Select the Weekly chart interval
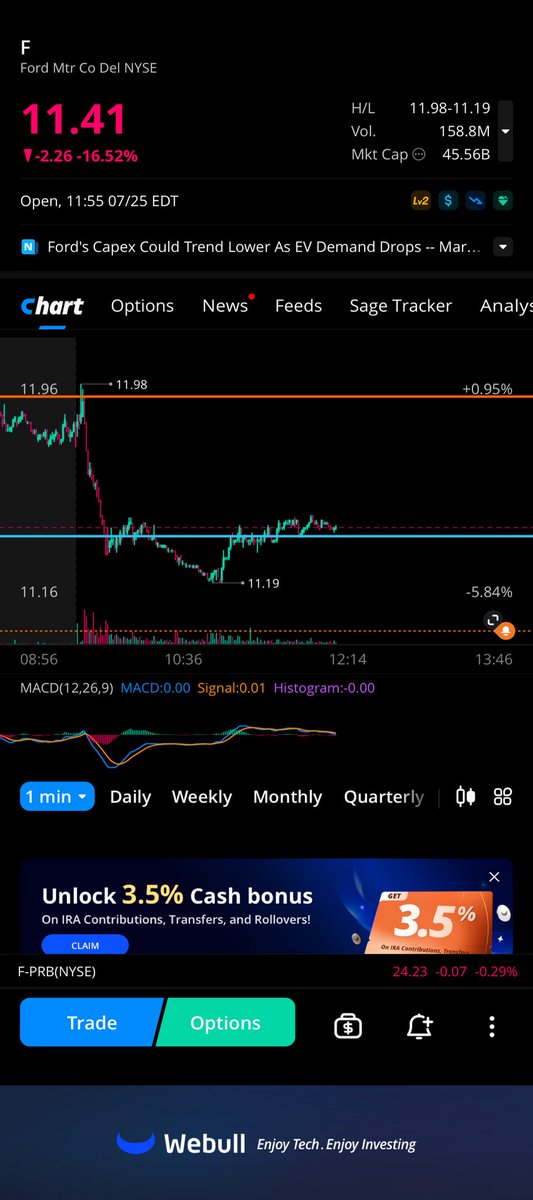 click(x=202, y=797)
